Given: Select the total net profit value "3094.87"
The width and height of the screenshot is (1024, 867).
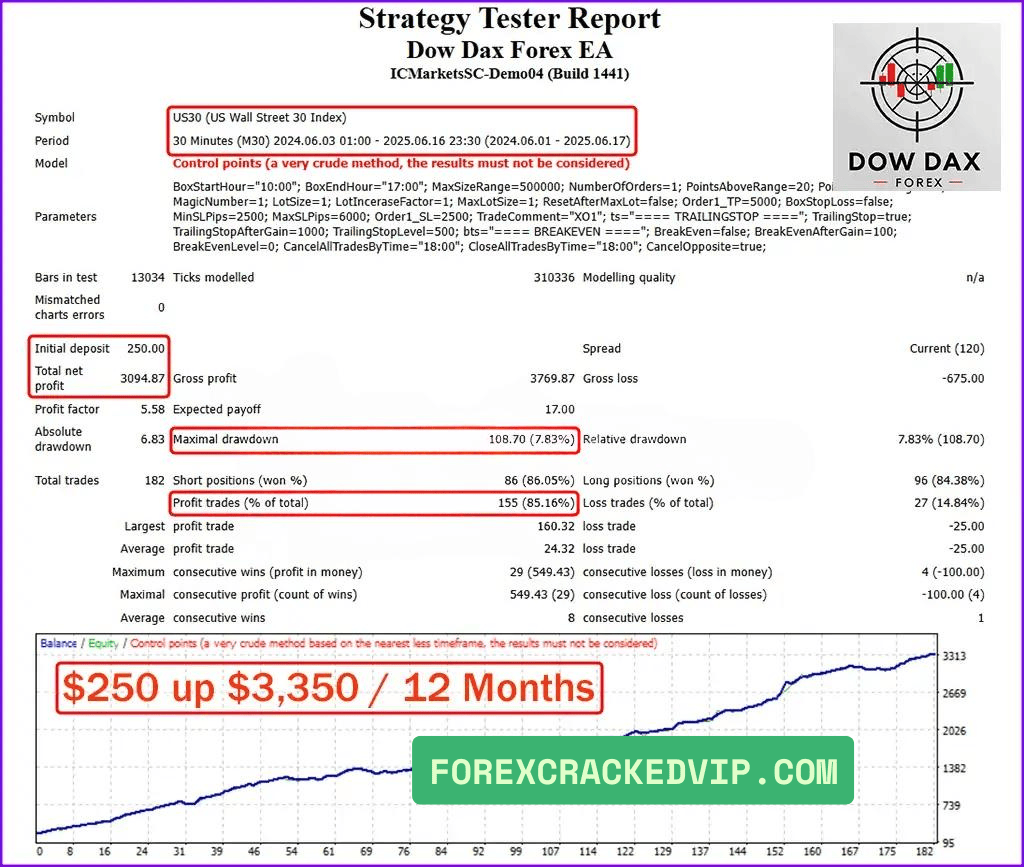Looking at the screenshot, I should pyautogui.click(x=142, y=379).
